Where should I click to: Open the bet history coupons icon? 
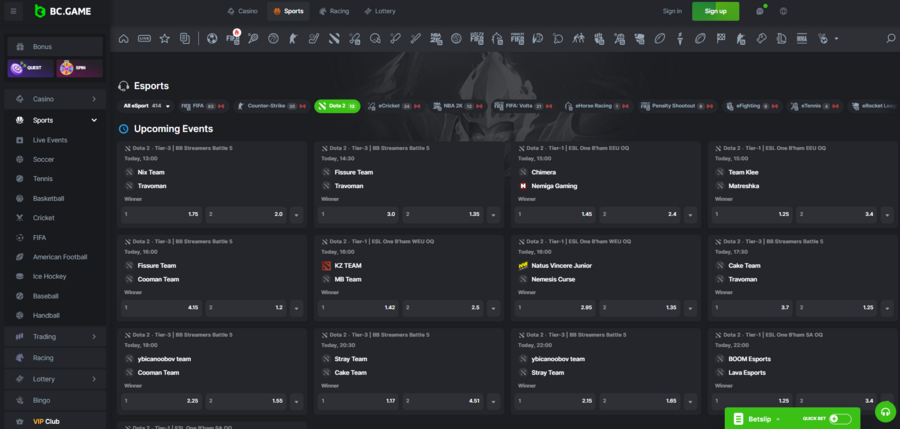tap(185, 38)
